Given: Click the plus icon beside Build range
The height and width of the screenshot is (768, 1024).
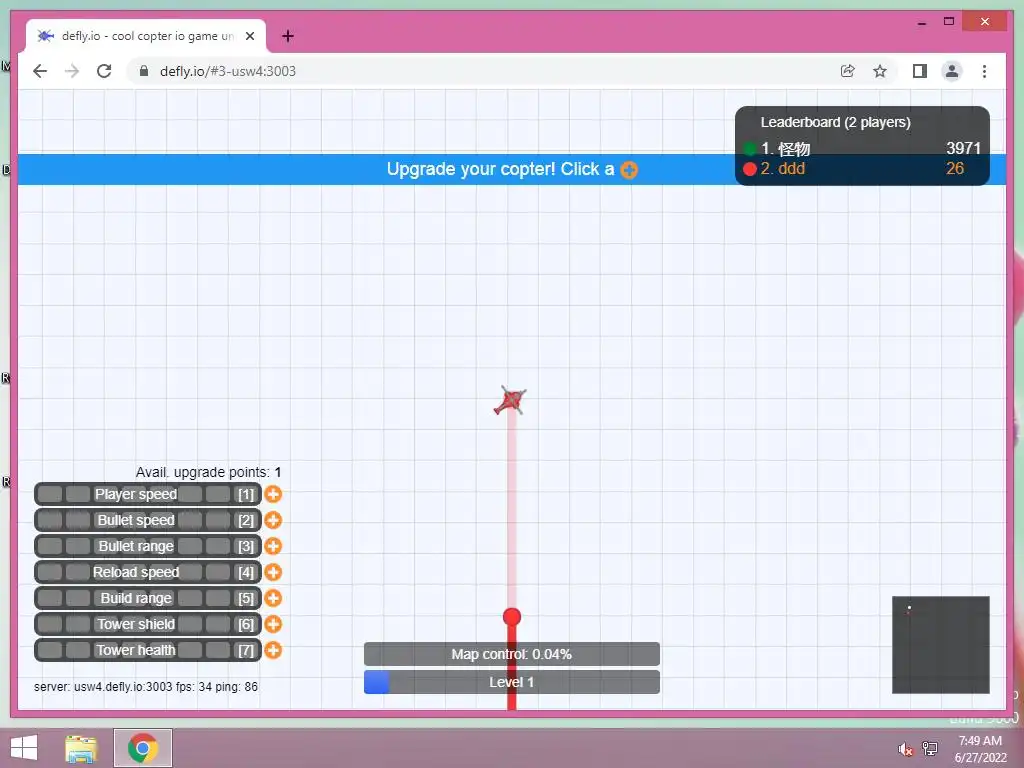Looking at the screenshot, I should click(273, 598).
